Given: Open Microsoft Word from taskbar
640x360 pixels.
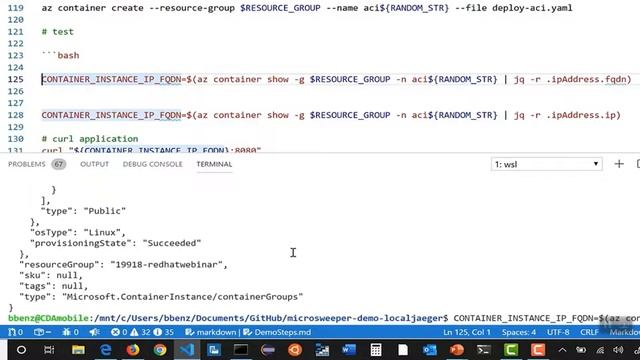Looking at the screenshot, I should [349, 350].
